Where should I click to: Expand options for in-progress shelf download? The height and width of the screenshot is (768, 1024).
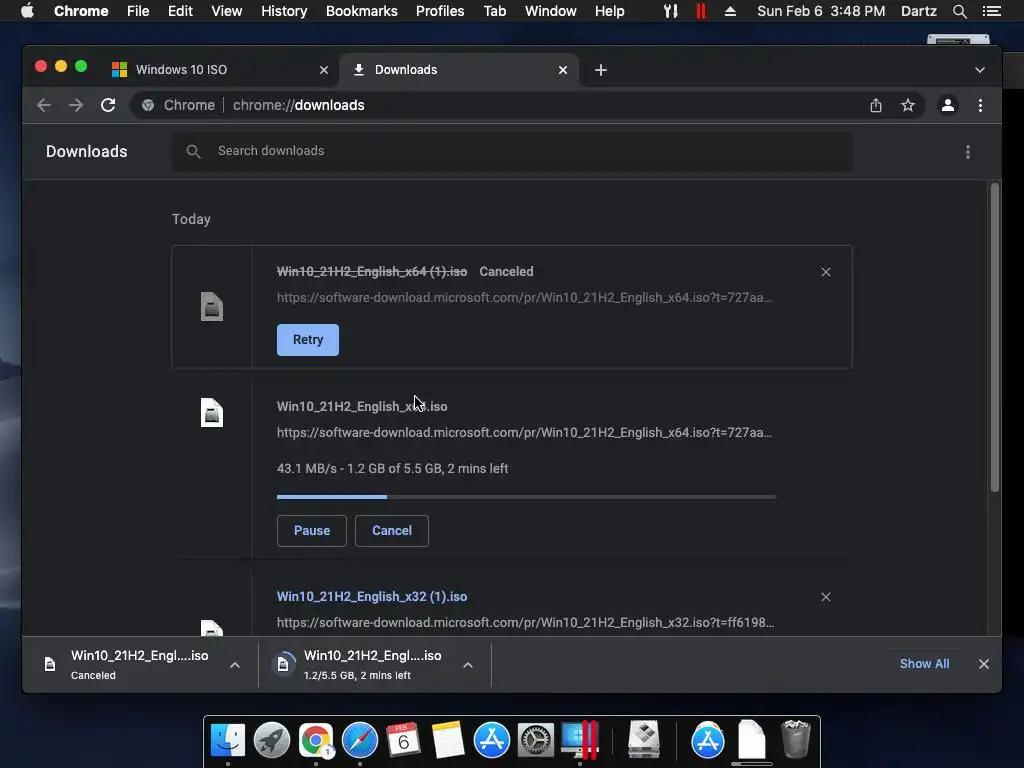tap(468, 665)
